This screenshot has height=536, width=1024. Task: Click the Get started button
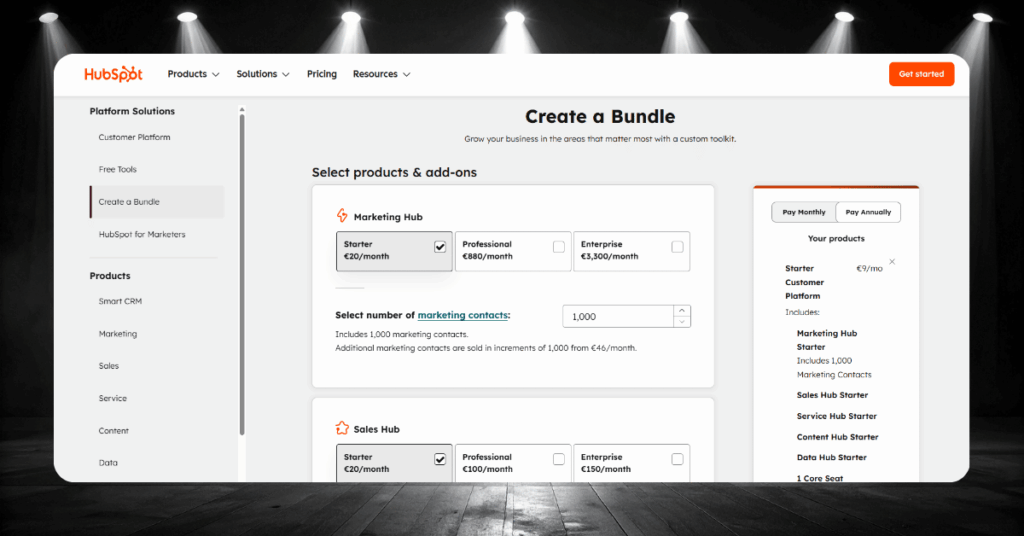click(921, 74)
